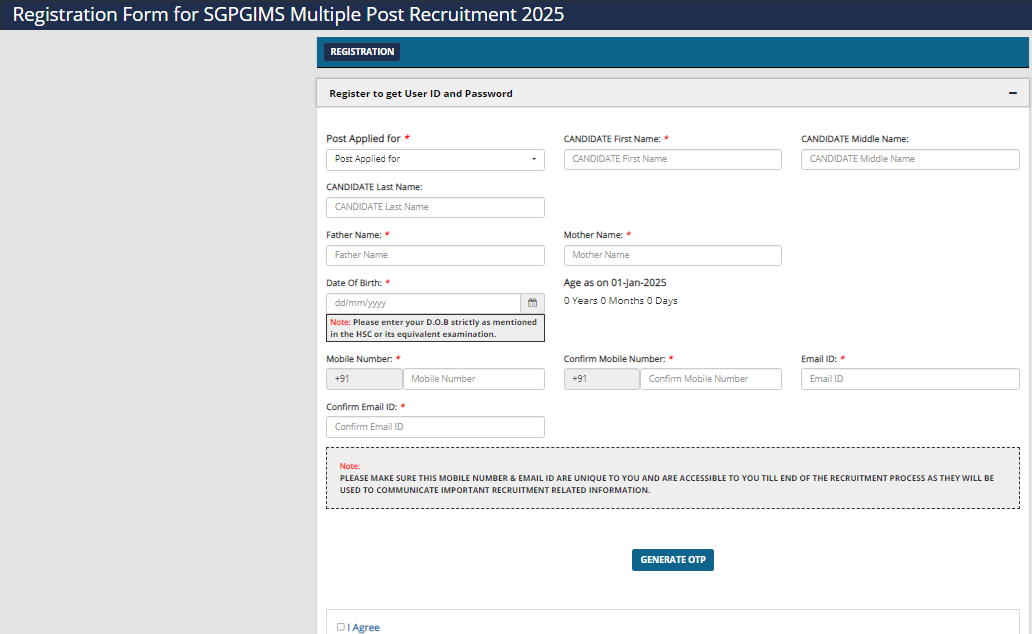
Task: Select the Date Of Birth dd/mm/yyyy field
Action: (423, 304)
